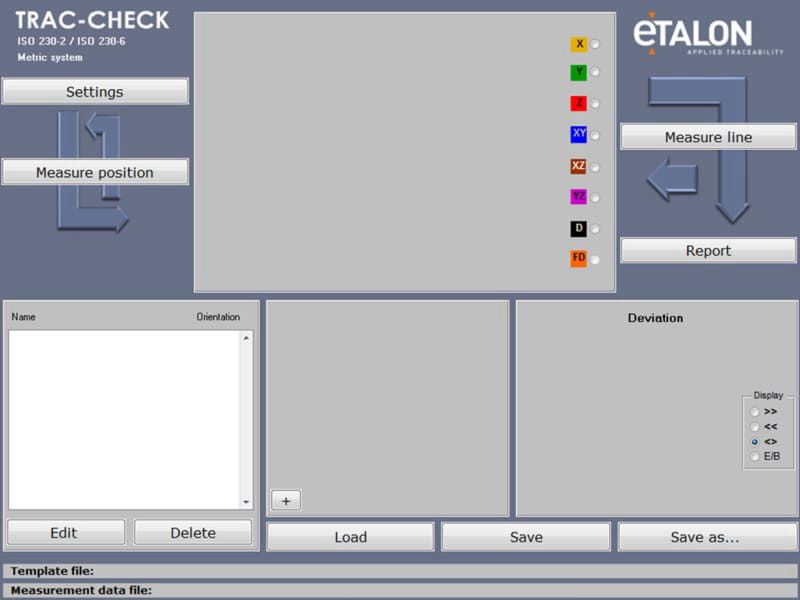Click the red Z axis color icon
The width and height of the screenshot is (800, 600).
point(579,103)
